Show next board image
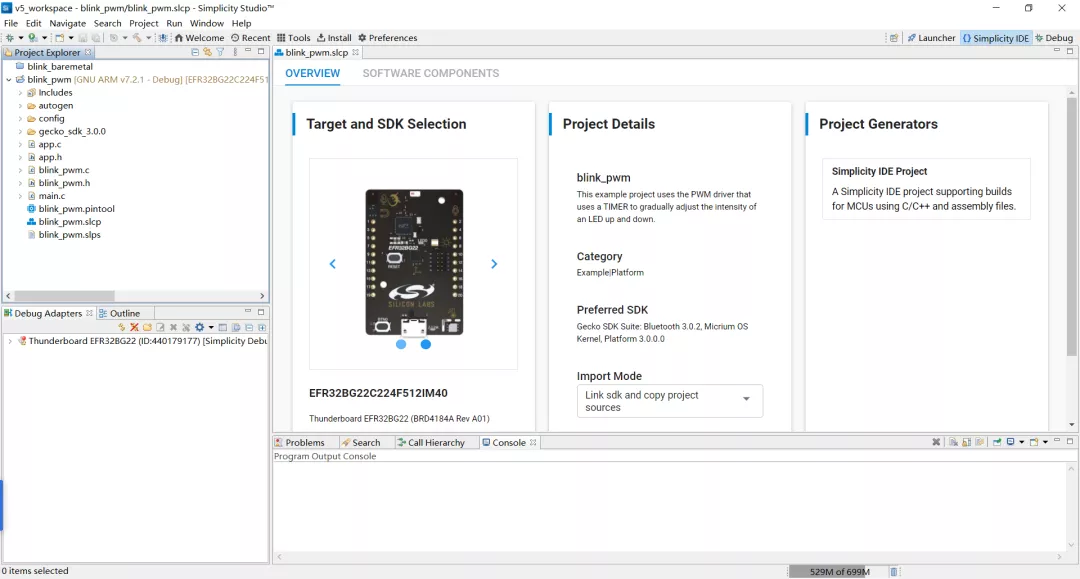 click(x=494, y=264)
